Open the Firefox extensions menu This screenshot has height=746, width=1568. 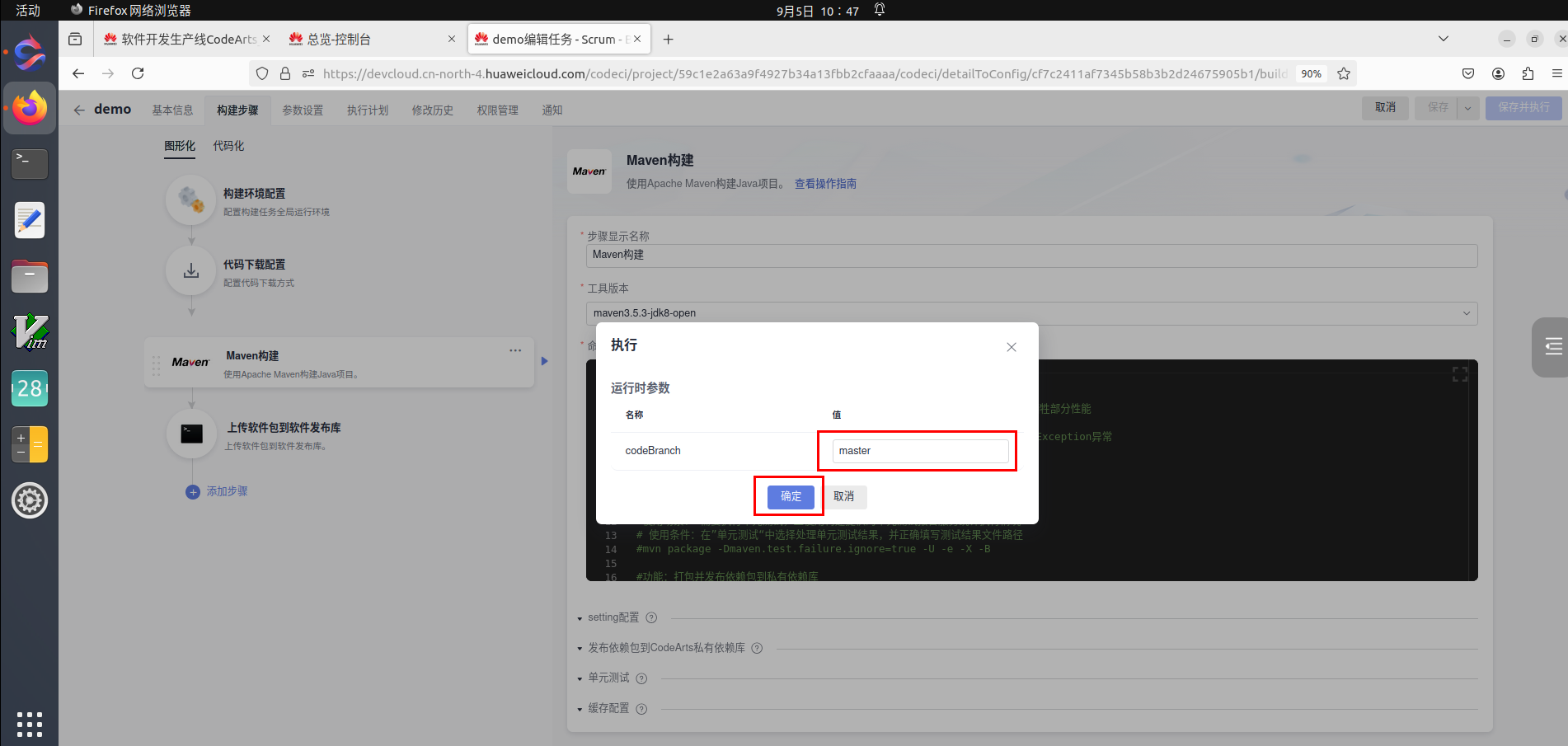(x=1528, y=73)
